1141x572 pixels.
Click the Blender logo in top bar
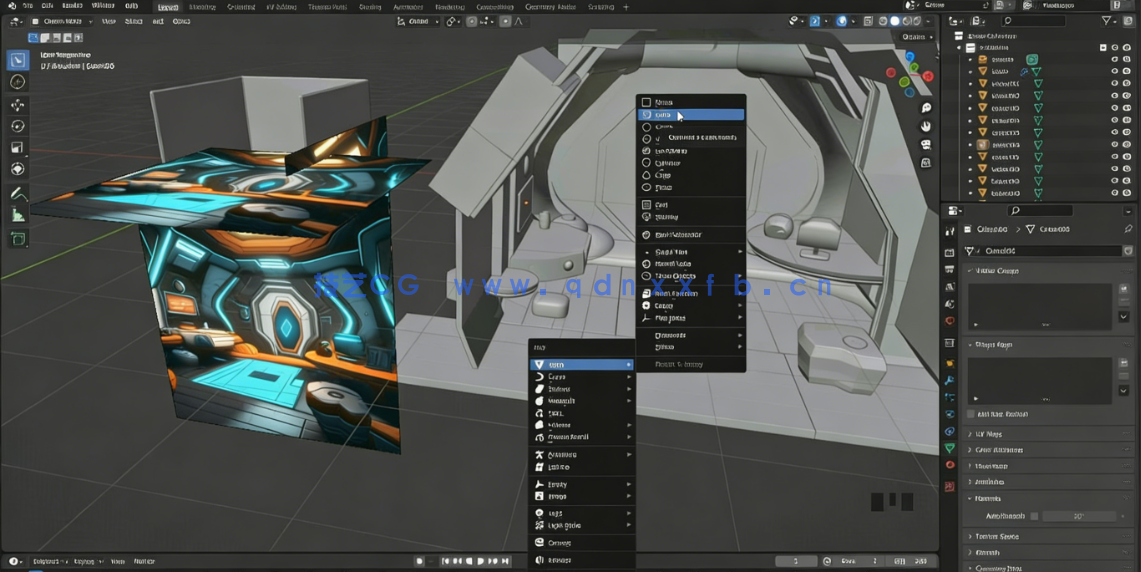coord(12,6)
